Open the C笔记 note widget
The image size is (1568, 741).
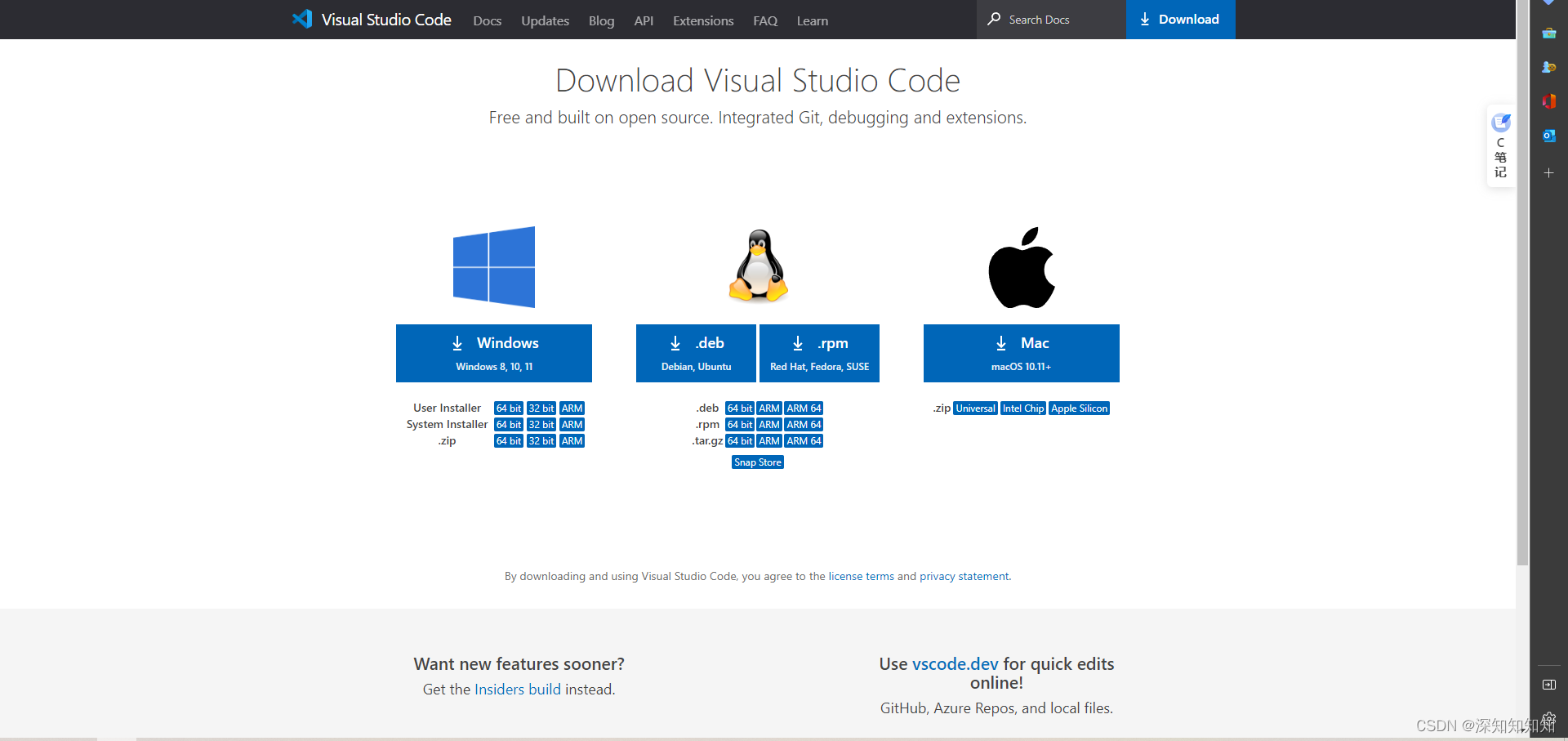pyautogui.click(x=1501, y=146)
